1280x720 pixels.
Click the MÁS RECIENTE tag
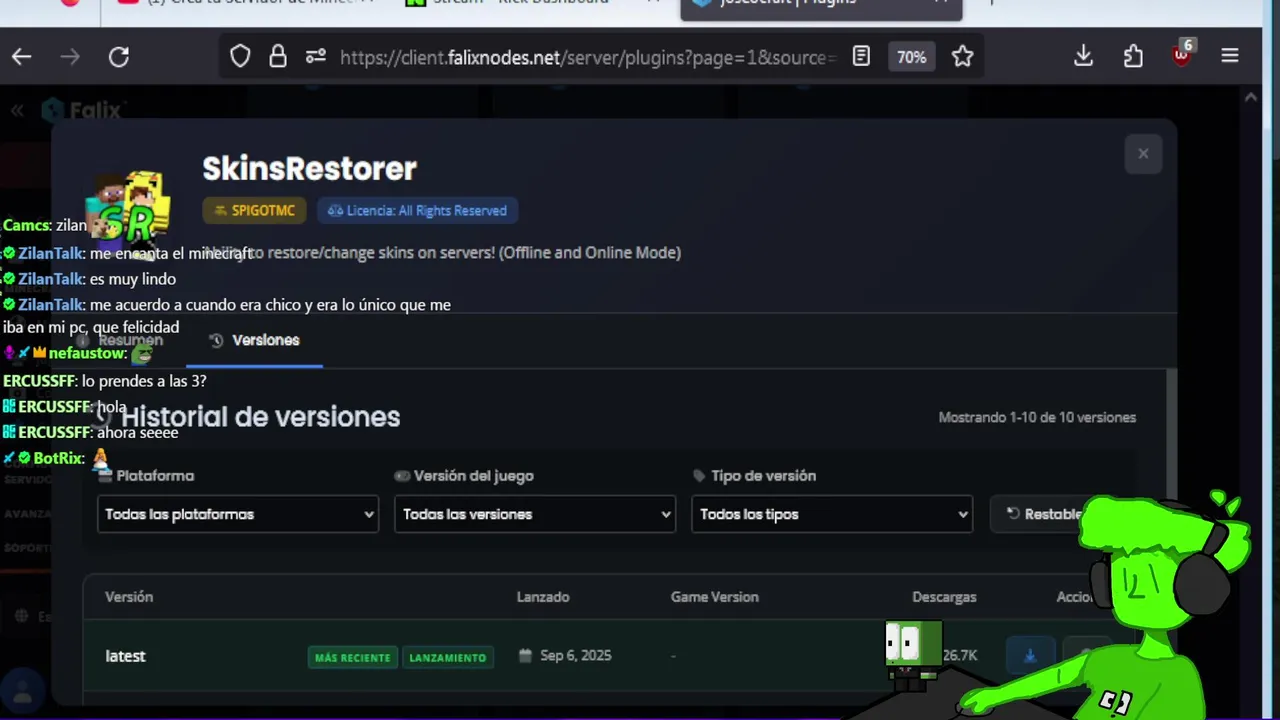coord(353,657)
